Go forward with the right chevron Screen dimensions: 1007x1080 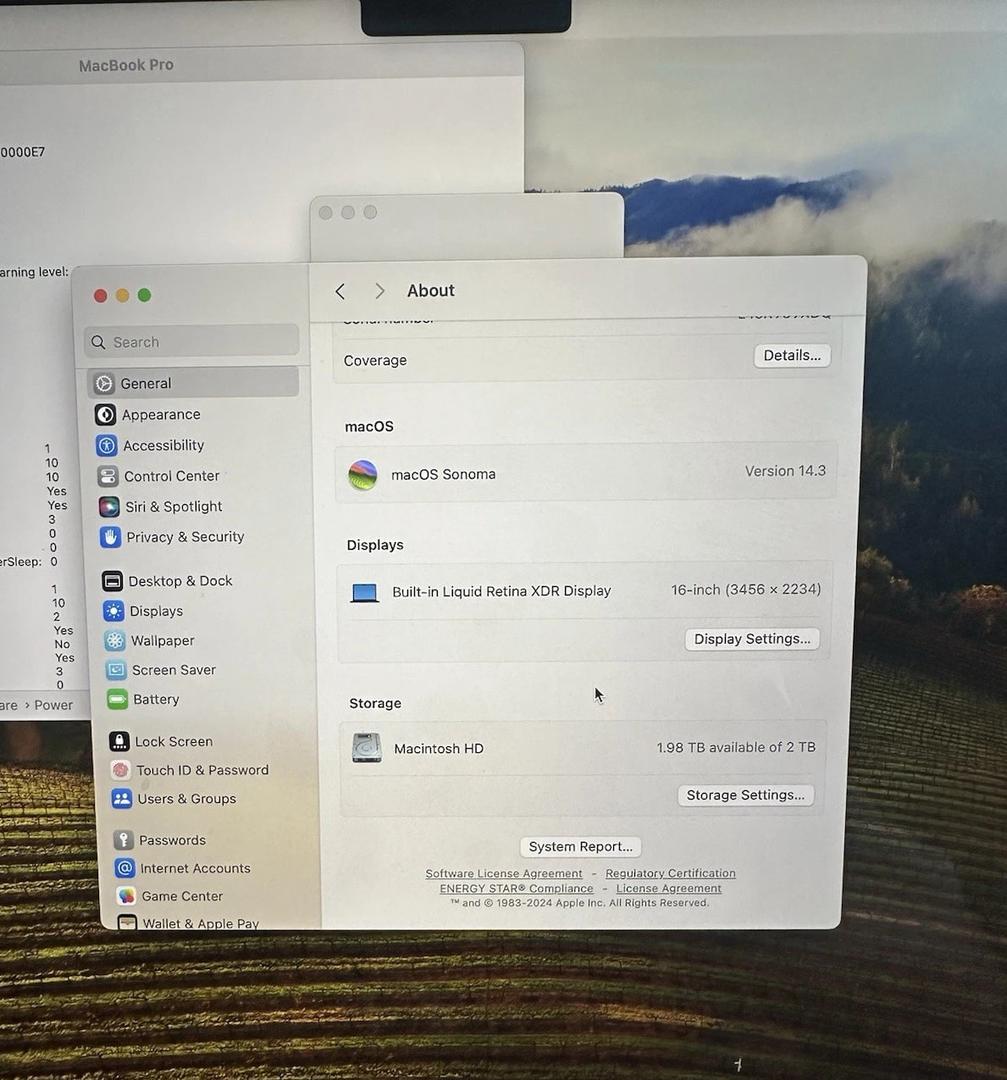point(380,291)
